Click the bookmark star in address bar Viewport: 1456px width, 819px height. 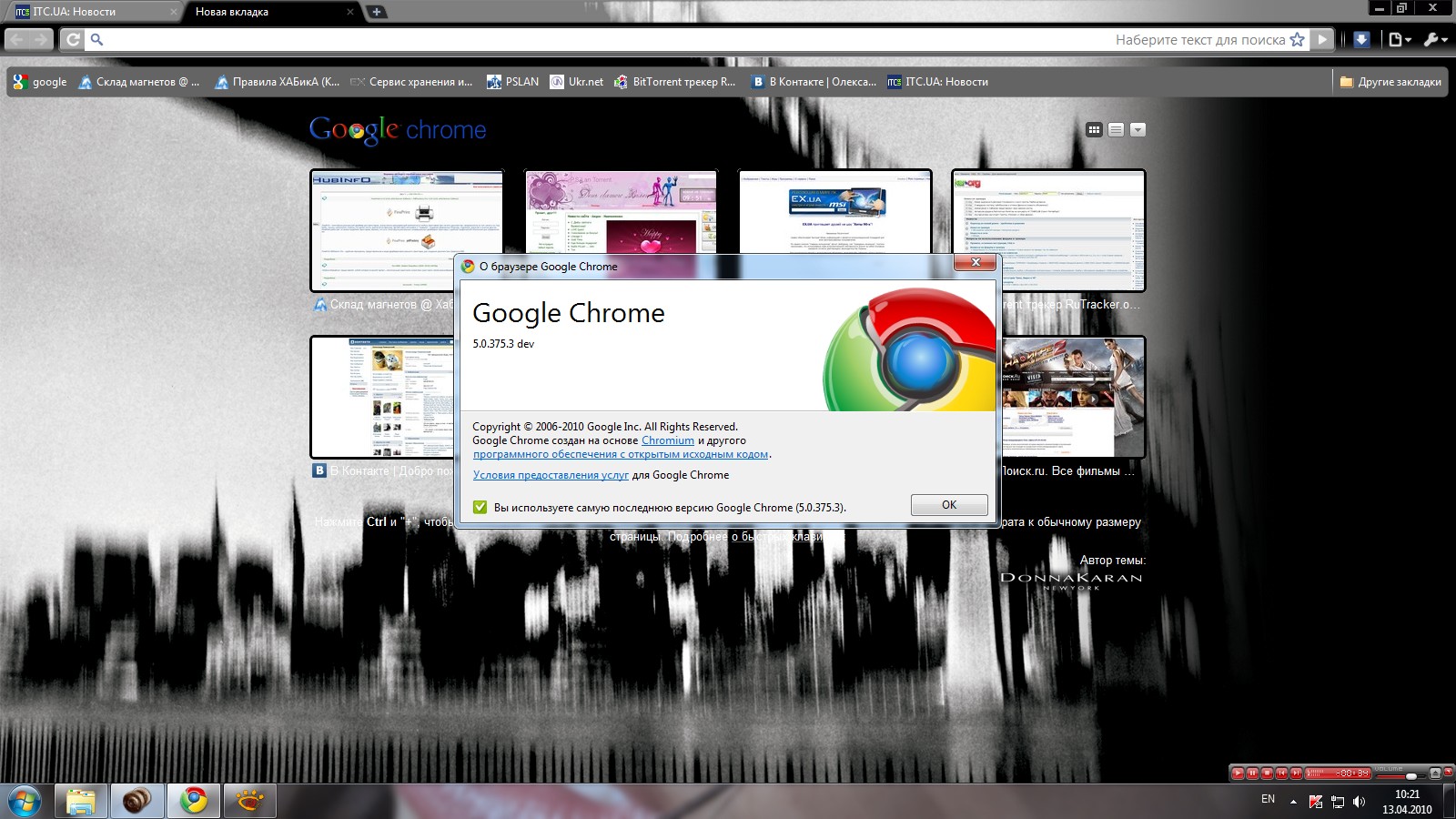click(x=1297, y=39)
